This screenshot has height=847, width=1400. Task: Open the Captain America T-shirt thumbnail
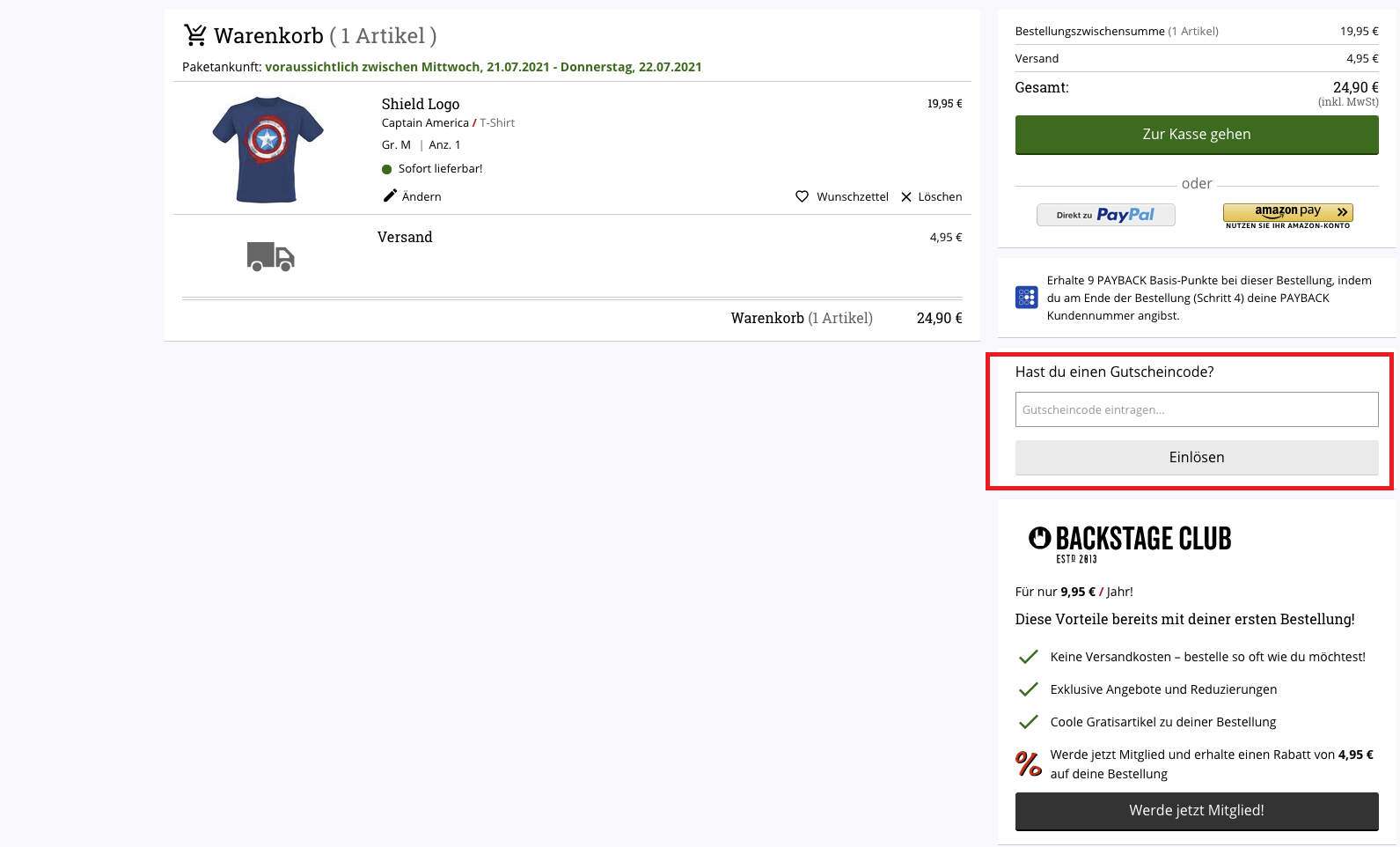[268, 150]
